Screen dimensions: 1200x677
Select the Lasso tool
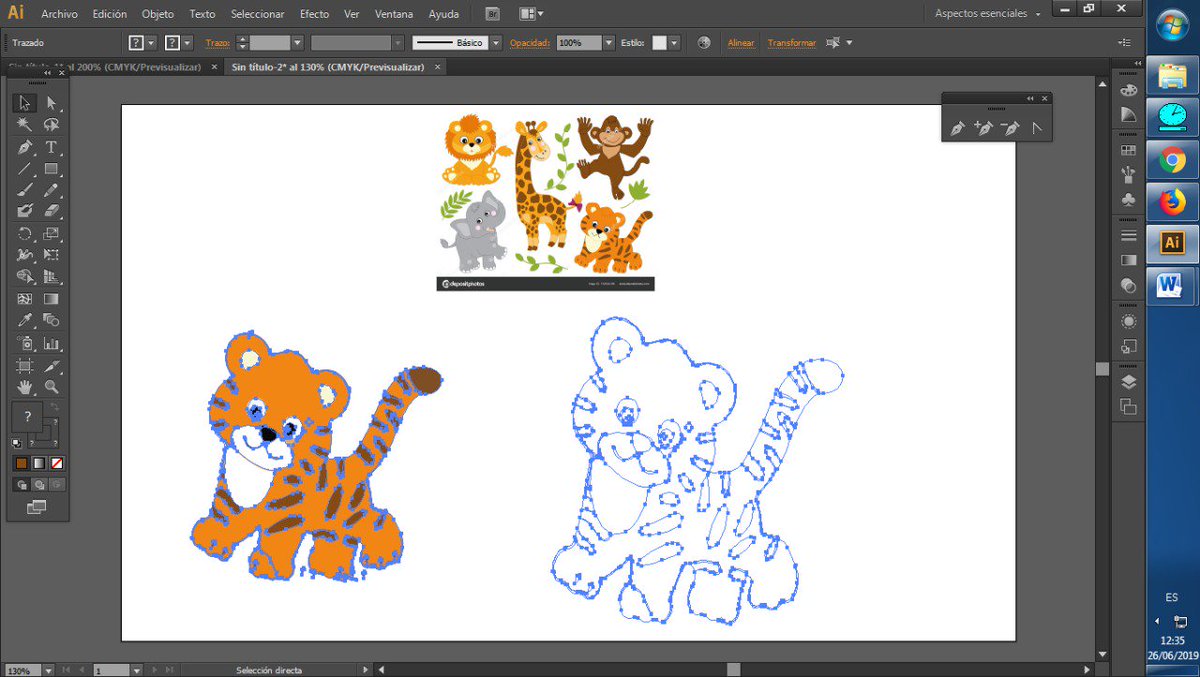tap(51, 125)
